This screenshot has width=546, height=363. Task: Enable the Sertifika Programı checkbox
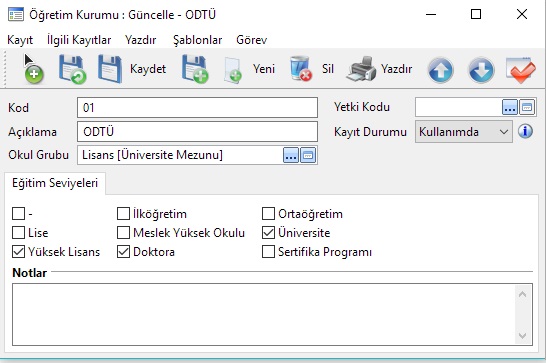(268, 252)
